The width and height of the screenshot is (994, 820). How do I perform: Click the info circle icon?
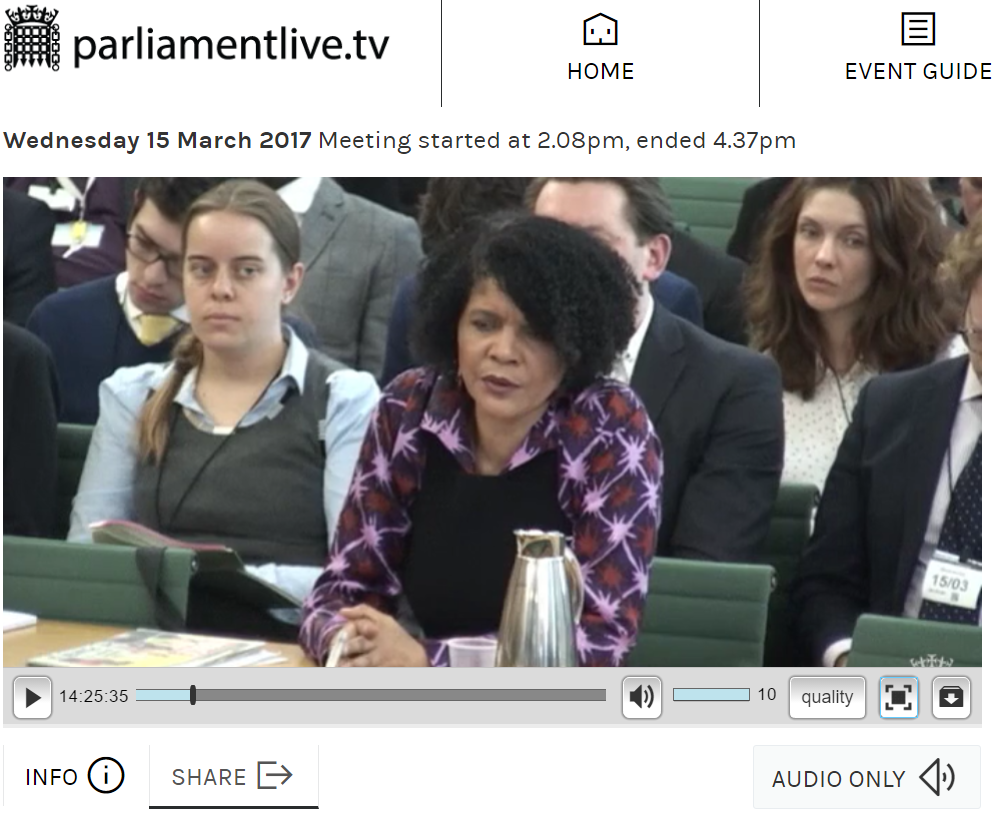[x=106, y=776]
